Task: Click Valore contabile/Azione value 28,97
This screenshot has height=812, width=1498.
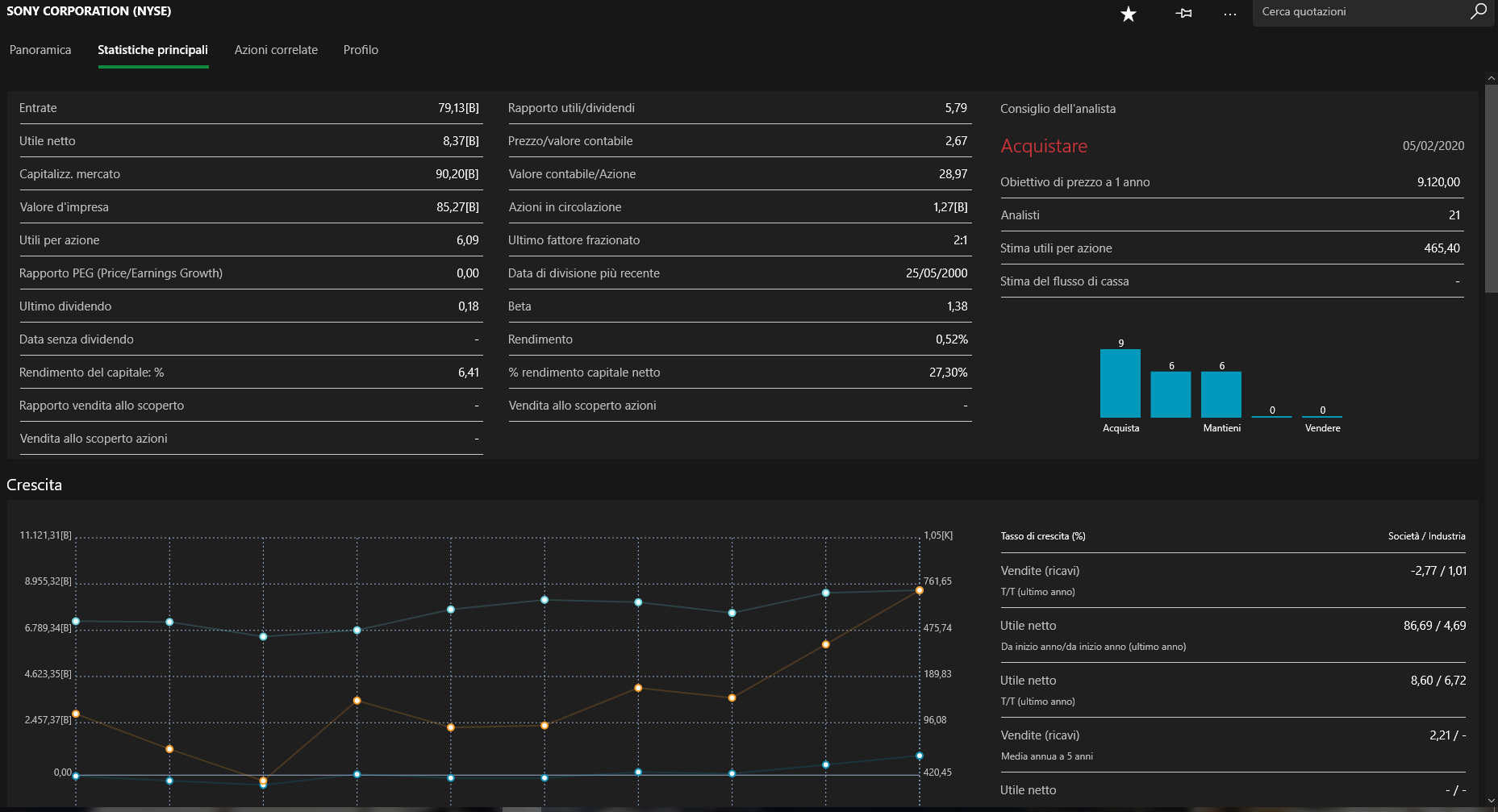Action: click(x=953, y=174)
